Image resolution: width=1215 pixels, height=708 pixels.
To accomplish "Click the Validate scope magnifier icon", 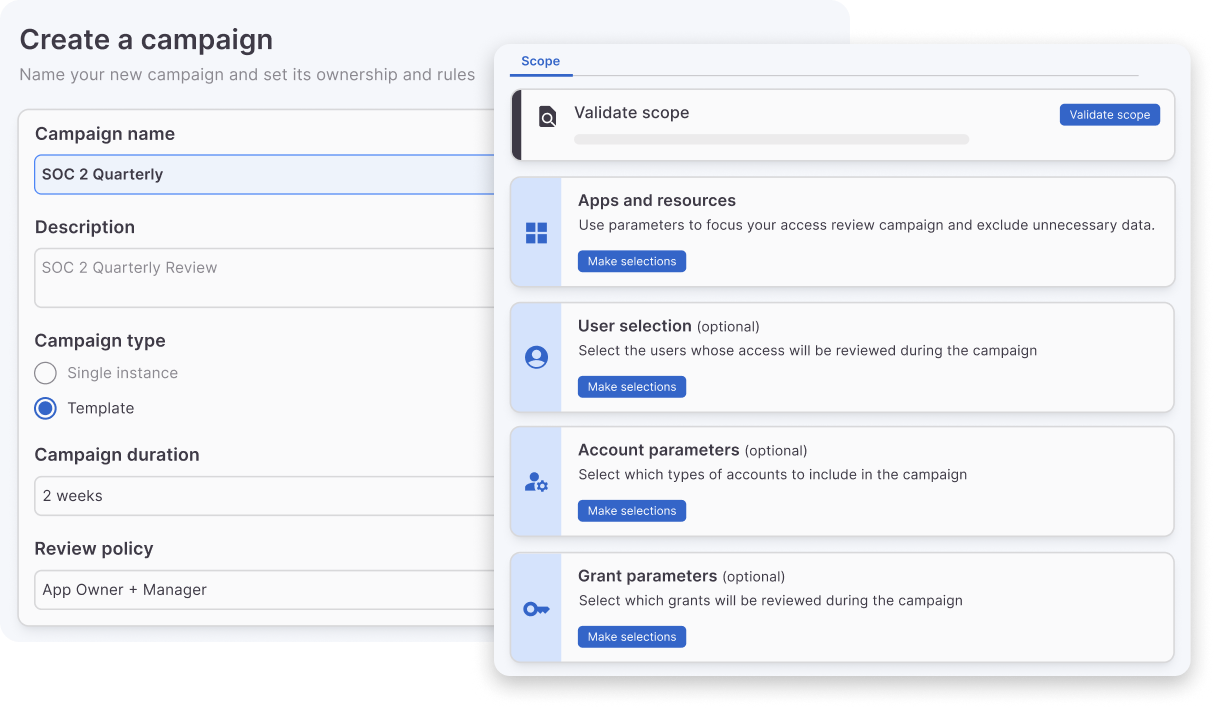I will (x=546, y=117).
